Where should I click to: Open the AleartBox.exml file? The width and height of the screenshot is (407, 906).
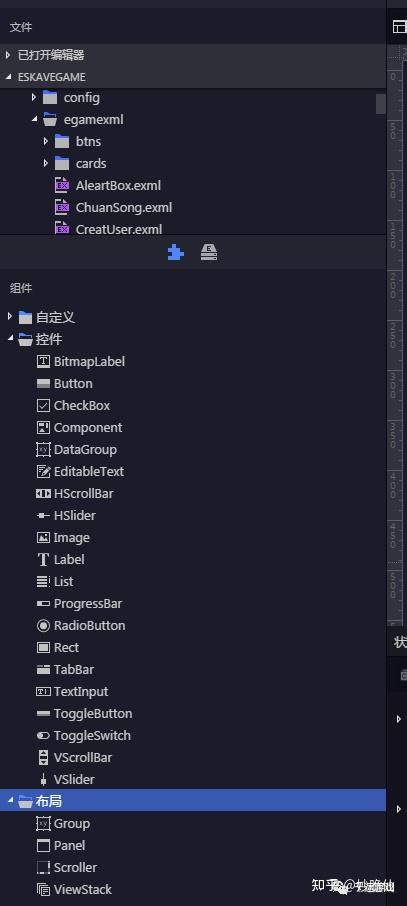108,185
